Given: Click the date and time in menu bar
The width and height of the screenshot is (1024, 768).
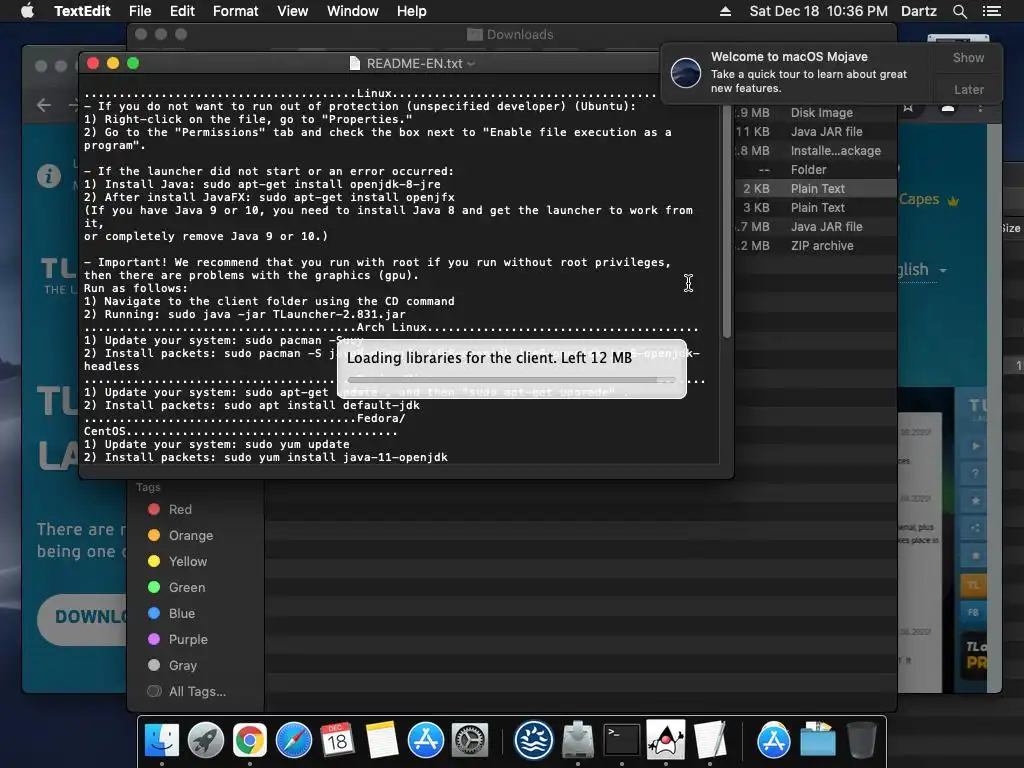Looking at the screenshot, I should [x=818, y=11].
